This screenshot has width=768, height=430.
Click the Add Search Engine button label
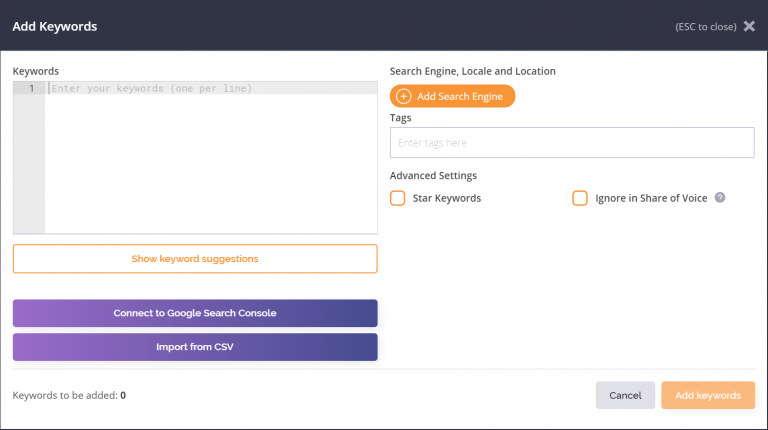click(x=459, y=96)
